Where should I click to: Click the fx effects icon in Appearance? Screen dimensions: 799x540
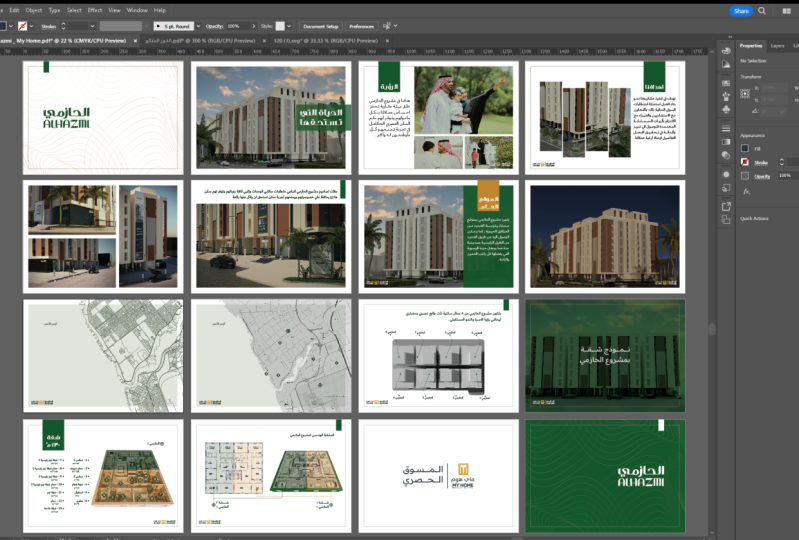click(x=747, y=192)
